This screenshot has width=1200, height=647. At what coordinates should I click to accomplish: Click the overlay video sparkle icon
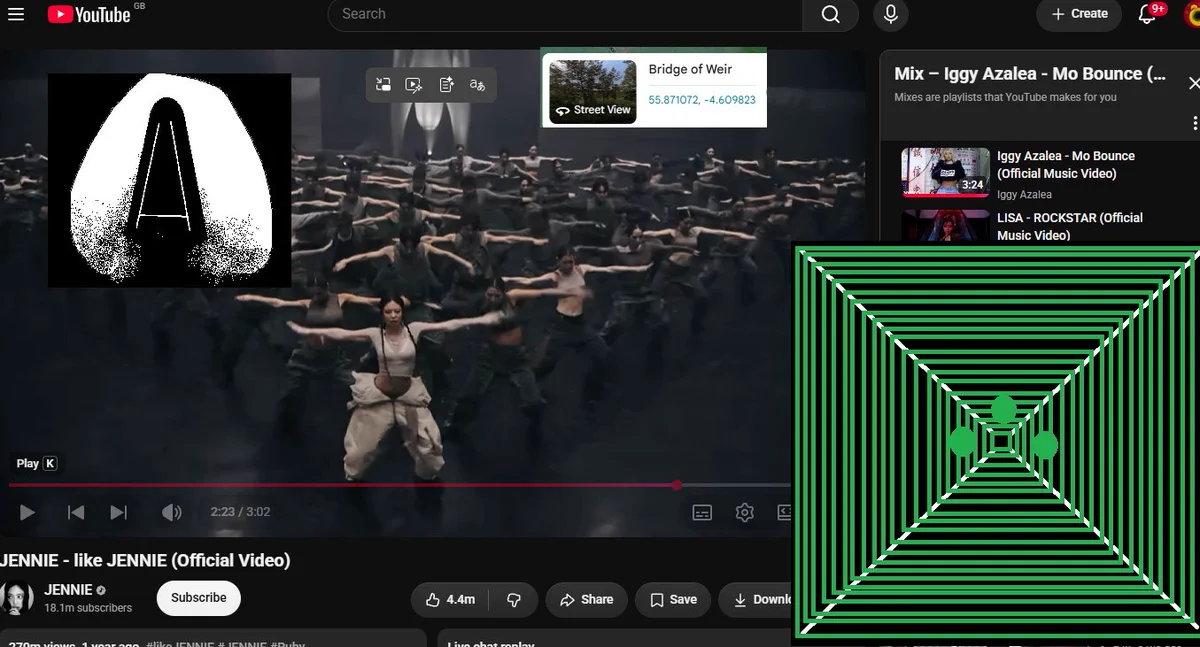point(414,85)
